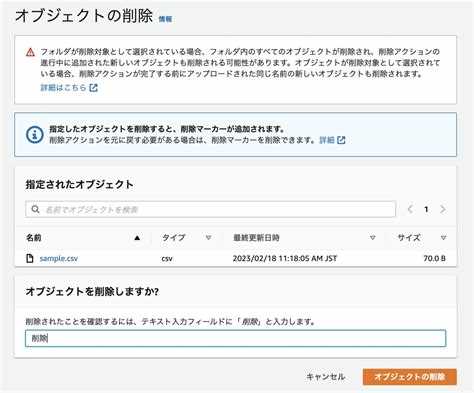Go to the next page arrow
The width and height of the screenshot is (474, 393).
click(443, 209)
